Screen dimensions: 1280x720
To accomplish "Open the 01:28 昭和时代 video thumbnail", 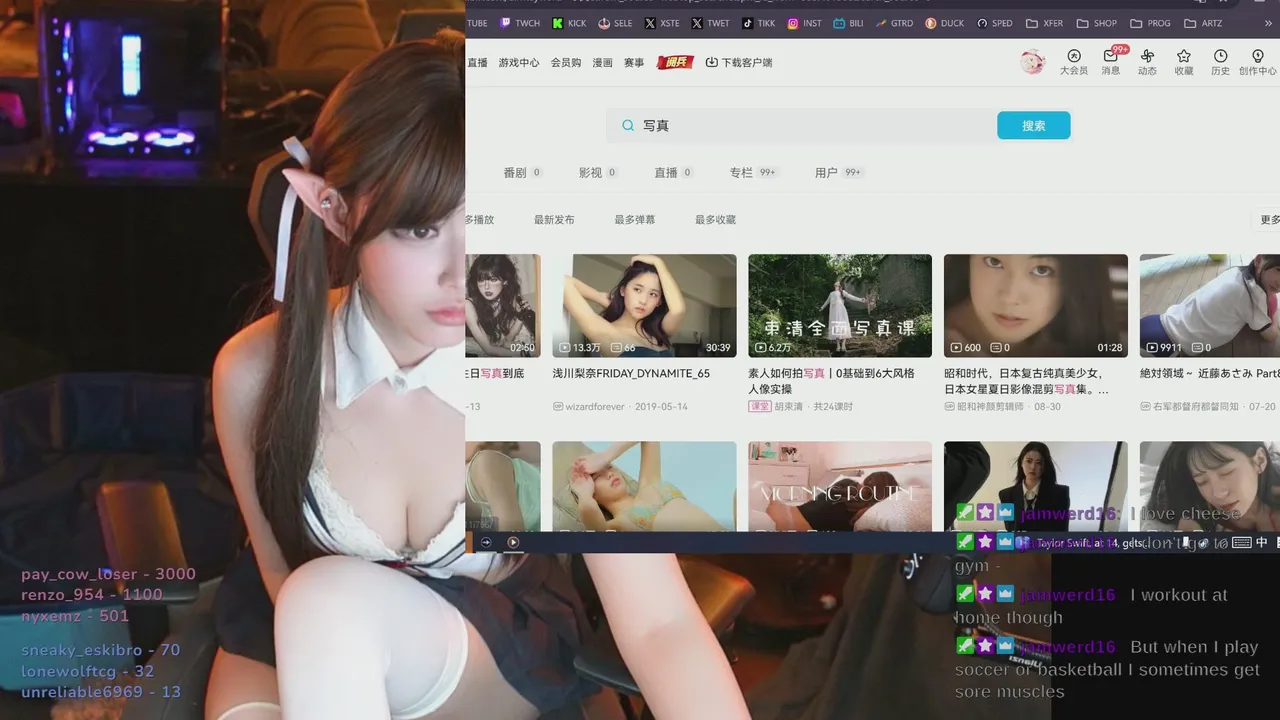I will [1036, 306].
